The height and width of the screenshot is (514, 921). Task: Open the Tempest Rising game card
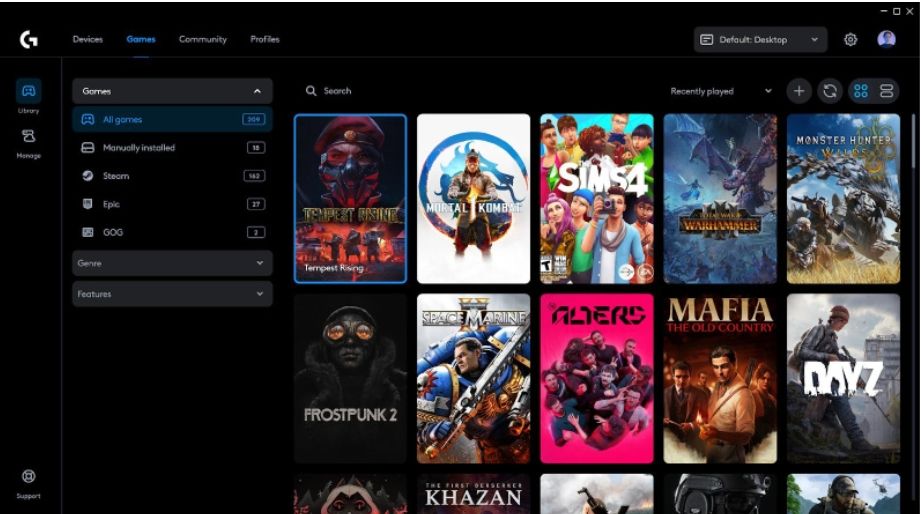pyautogui.click(x=350, y=199)
